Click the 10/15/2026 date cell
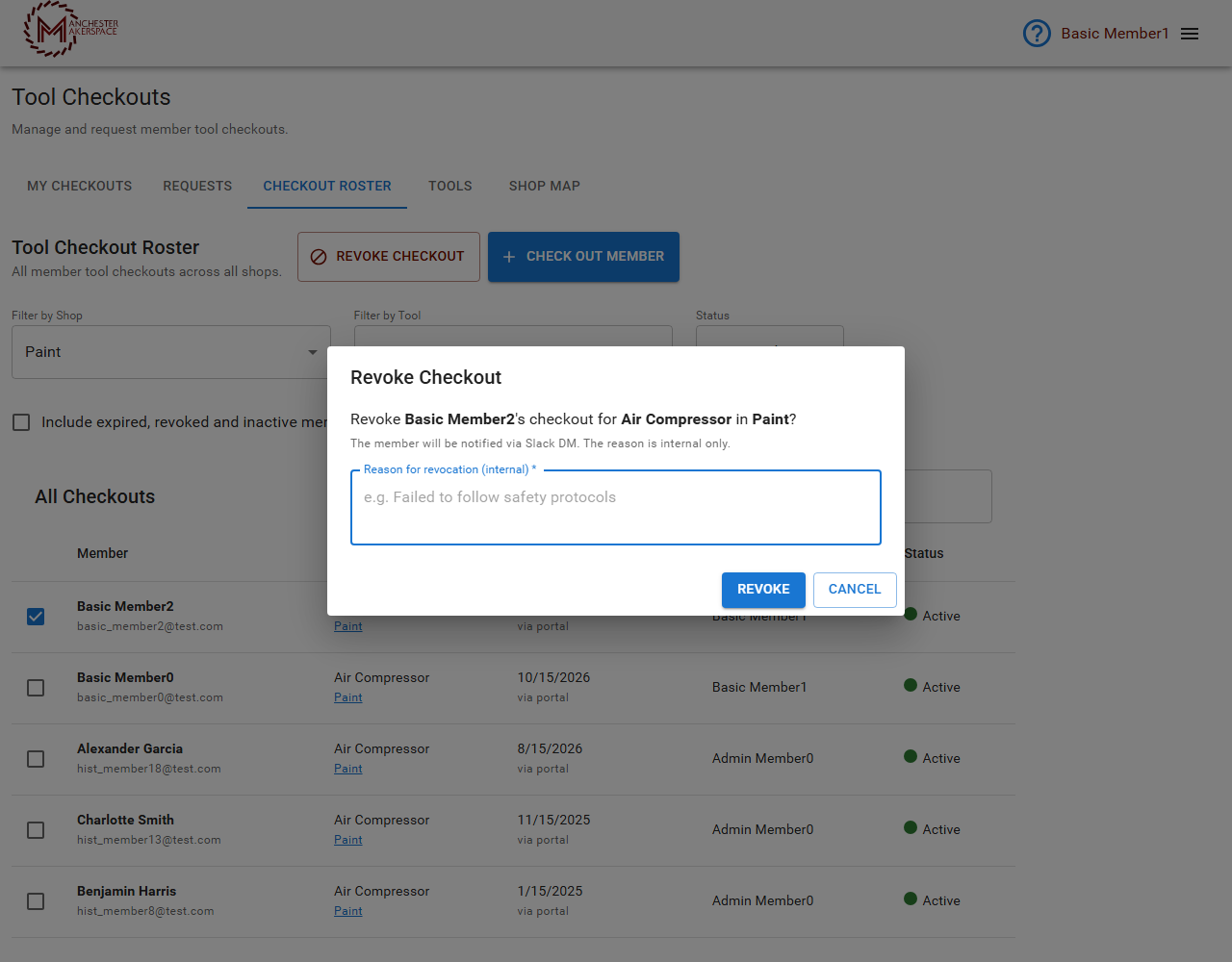This screenshot has width=1232, height=962. tap(554, 677)
